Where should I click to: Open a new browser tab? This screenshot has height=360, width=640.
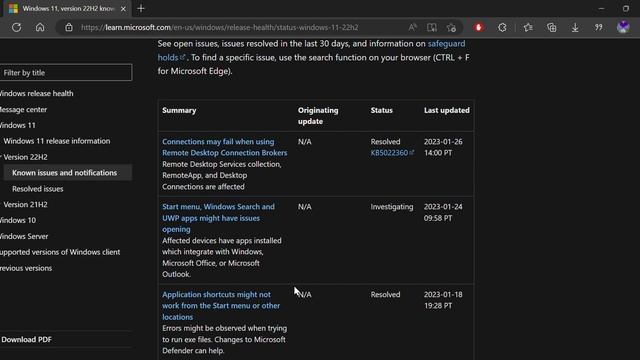141,8
